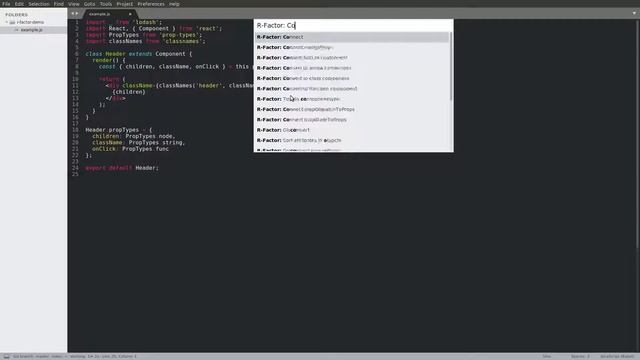Click the tab history navigation arrows
640x360 pixels.
click(75, 13)
